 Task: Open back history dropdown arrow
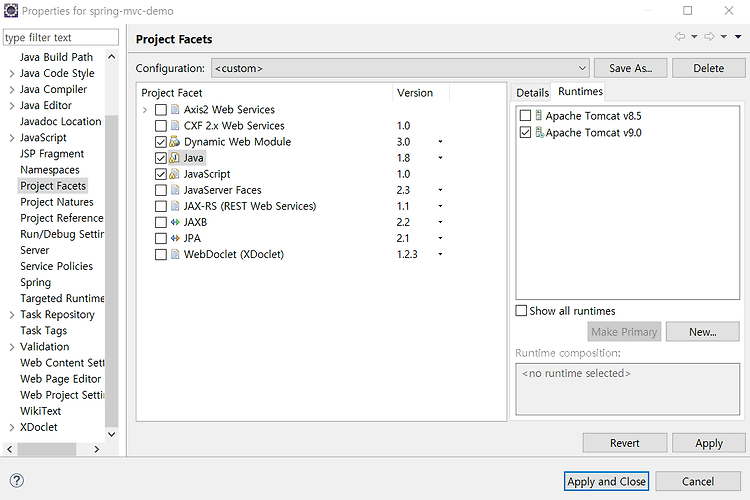click(694, 36)
